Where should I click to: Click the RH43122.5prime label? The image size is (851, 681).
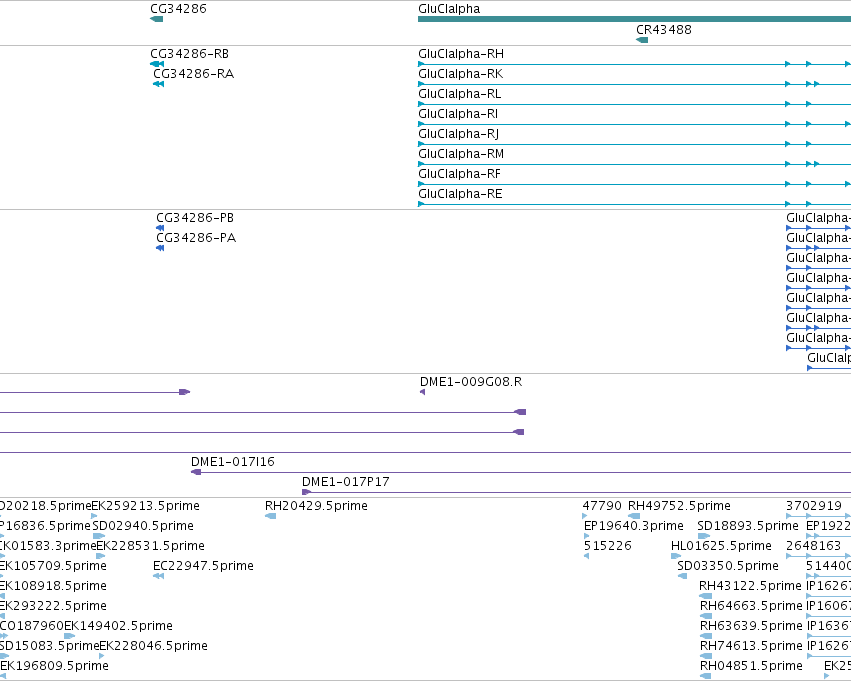[x=750, y=586]
